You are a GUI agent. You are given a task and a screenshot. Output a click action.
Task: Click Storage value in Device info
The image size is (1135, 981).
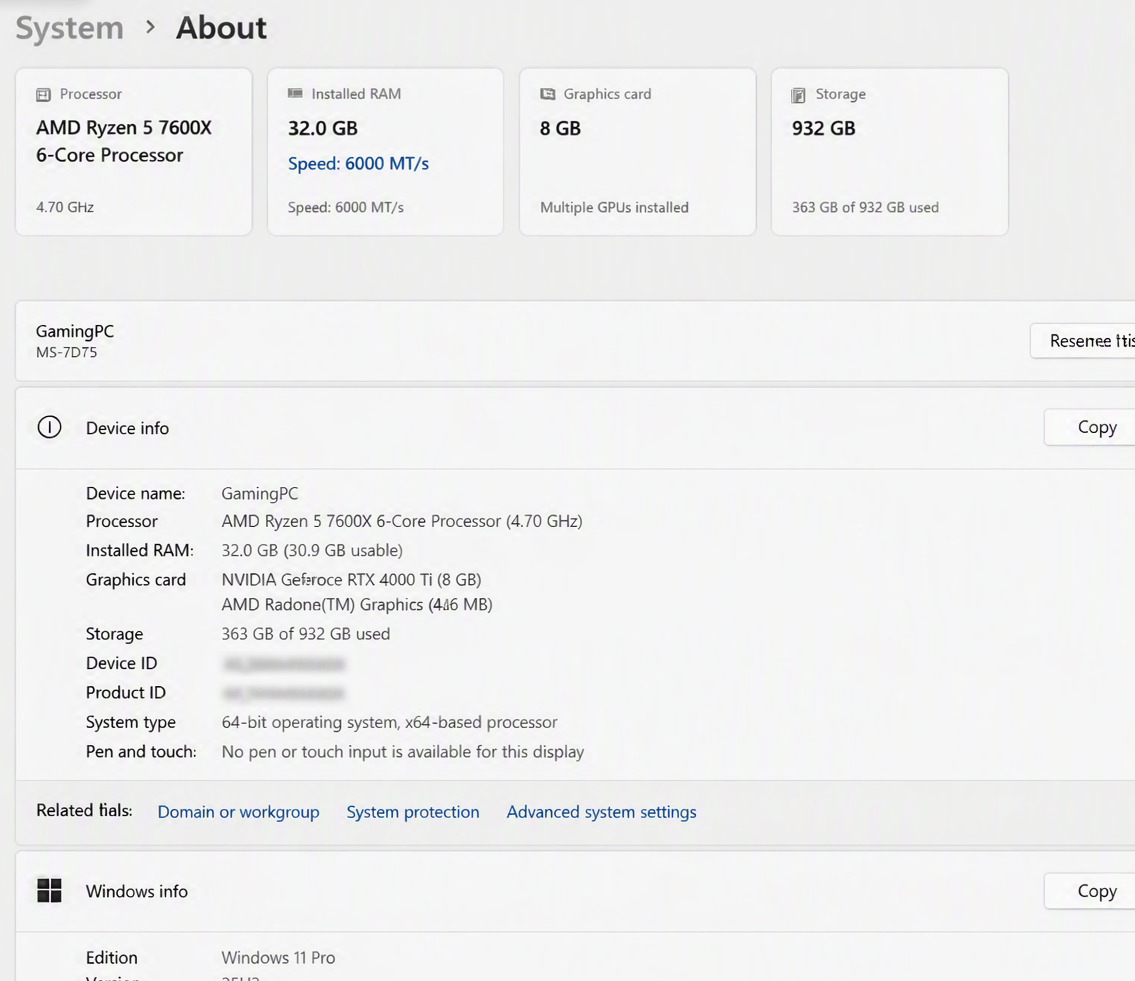click(305, 633)
